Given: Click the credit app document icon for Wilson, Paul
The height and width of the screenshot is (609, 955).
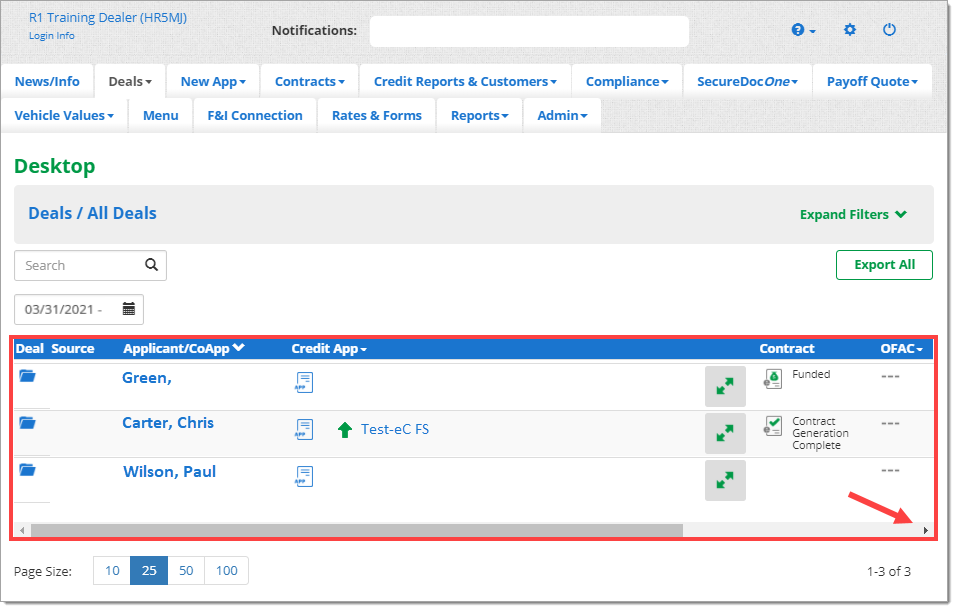Looking at the screenshot, I should tap(304, 477).
